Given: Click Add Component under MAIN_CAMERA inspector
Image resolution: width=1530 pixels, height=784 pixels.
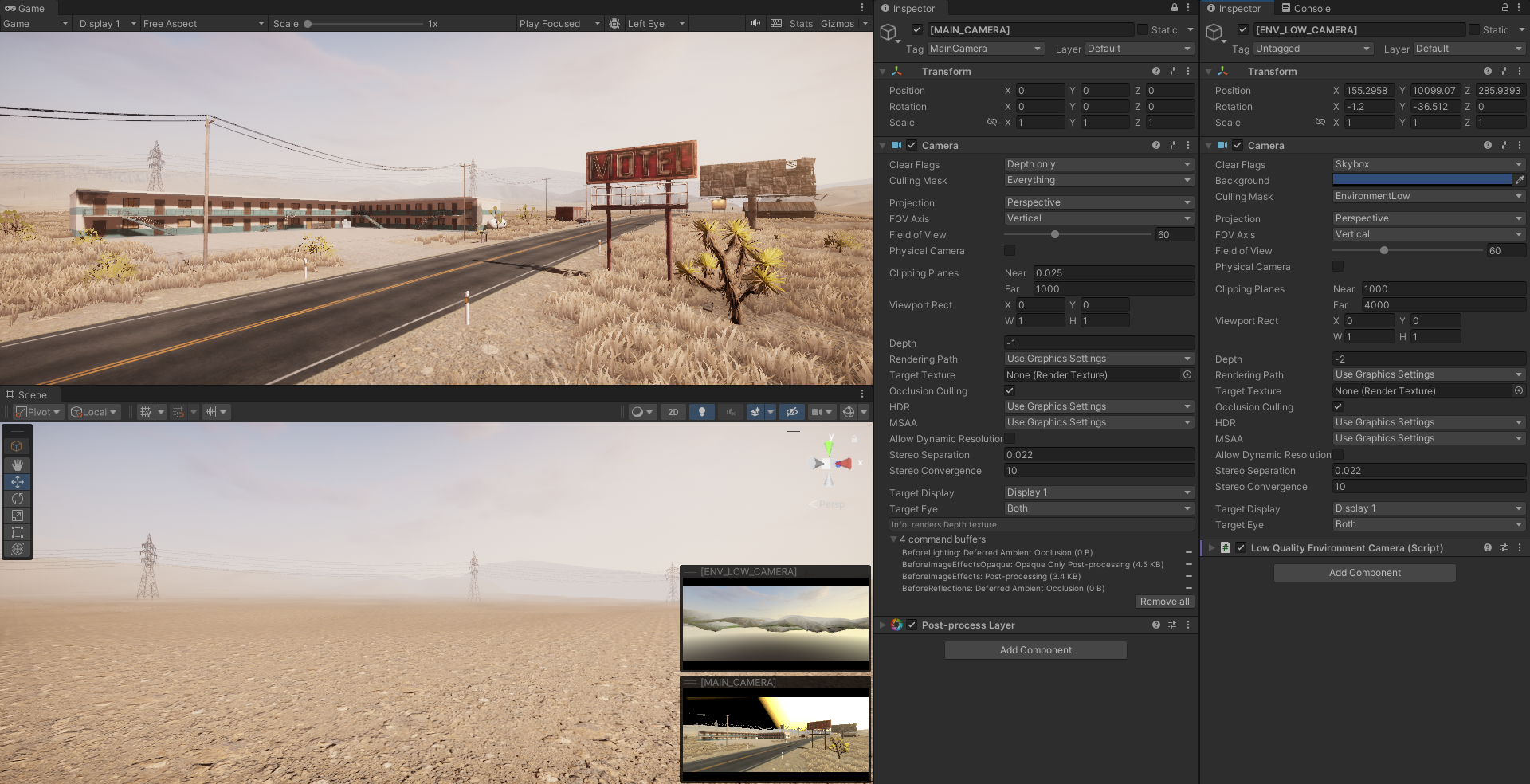Looking at the screenshot, I should [1036, 650].
